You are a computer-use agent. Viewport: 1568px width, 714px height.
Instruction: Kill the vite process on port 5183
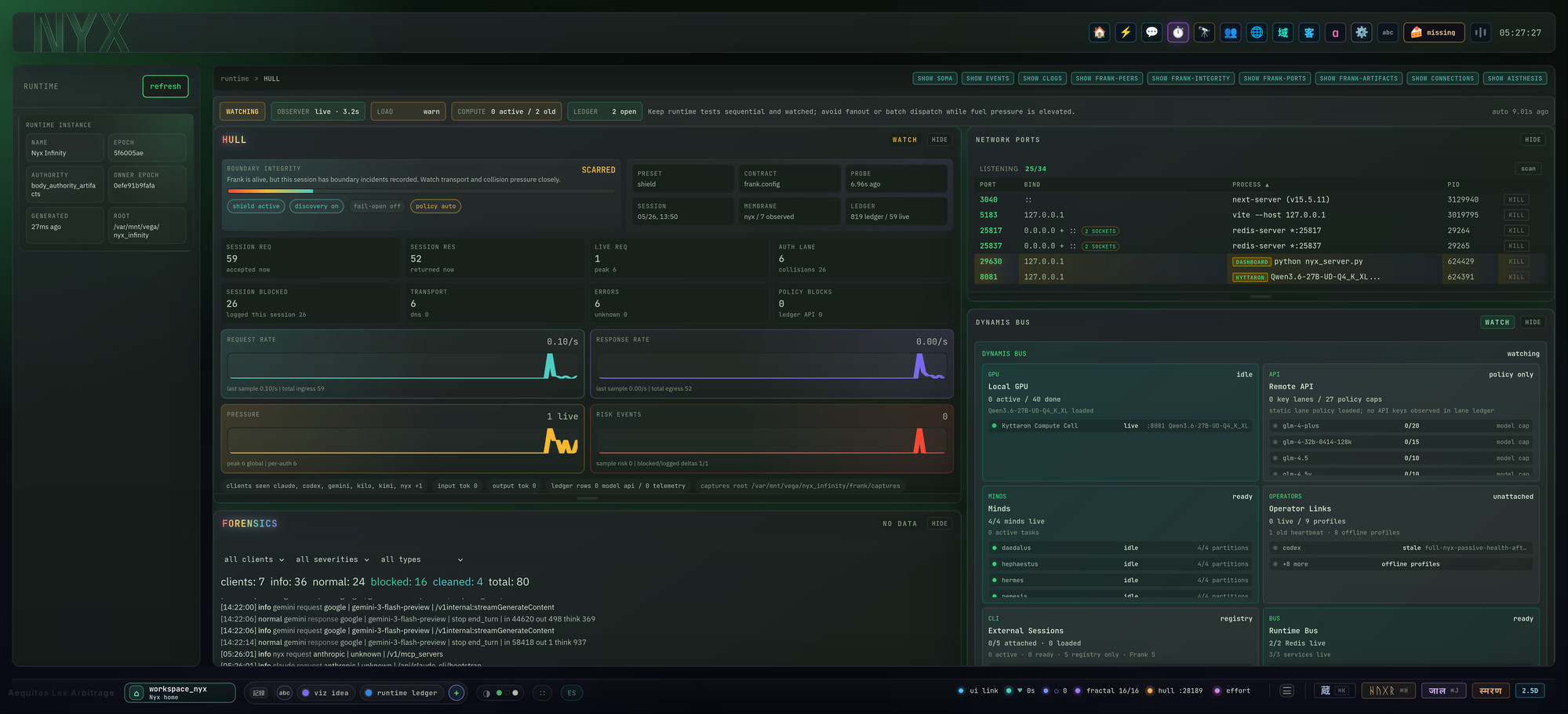(x=1516, y=215)
